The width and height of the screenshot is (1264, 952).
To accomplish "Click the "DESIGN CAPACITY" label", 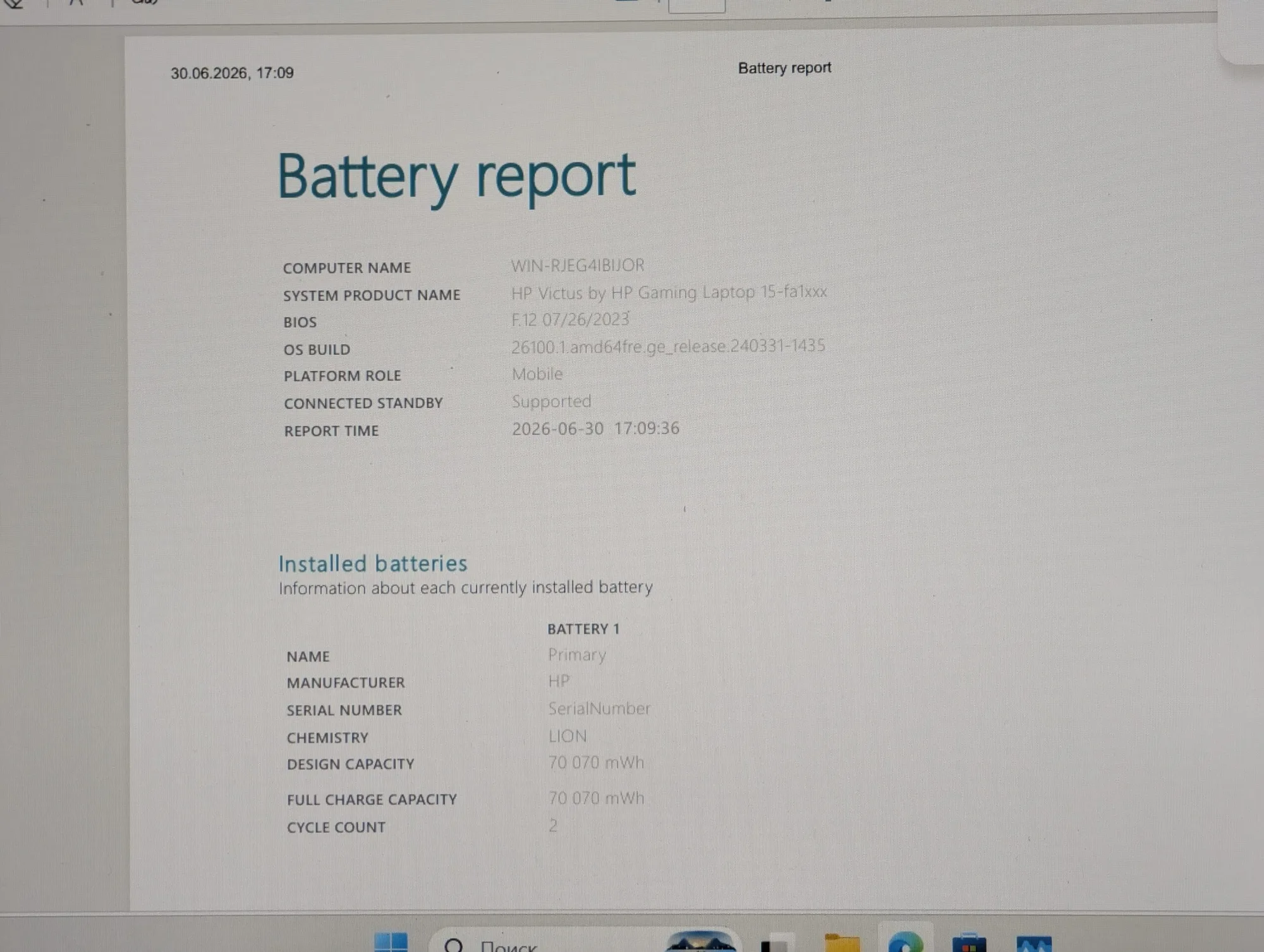I will (x=351, y=764).
